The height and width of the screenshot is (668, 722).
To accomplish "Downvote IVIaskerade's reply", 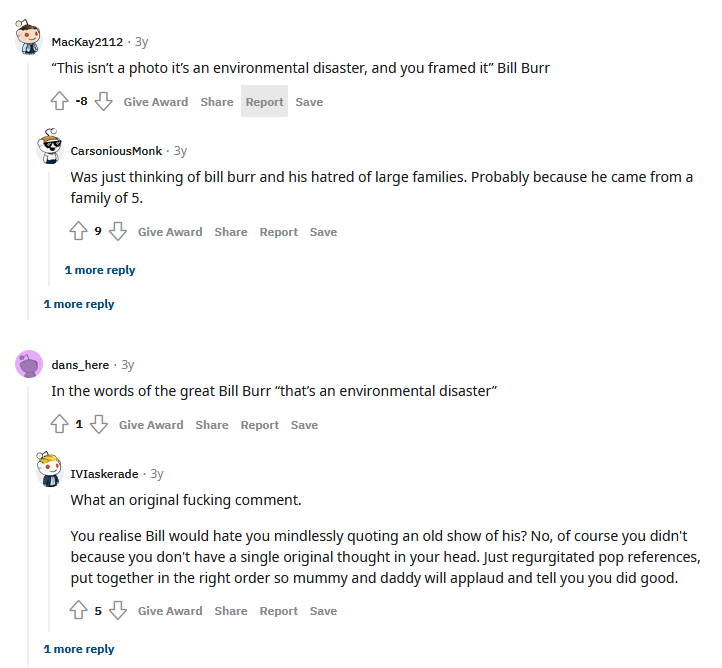I will (118, 611).
